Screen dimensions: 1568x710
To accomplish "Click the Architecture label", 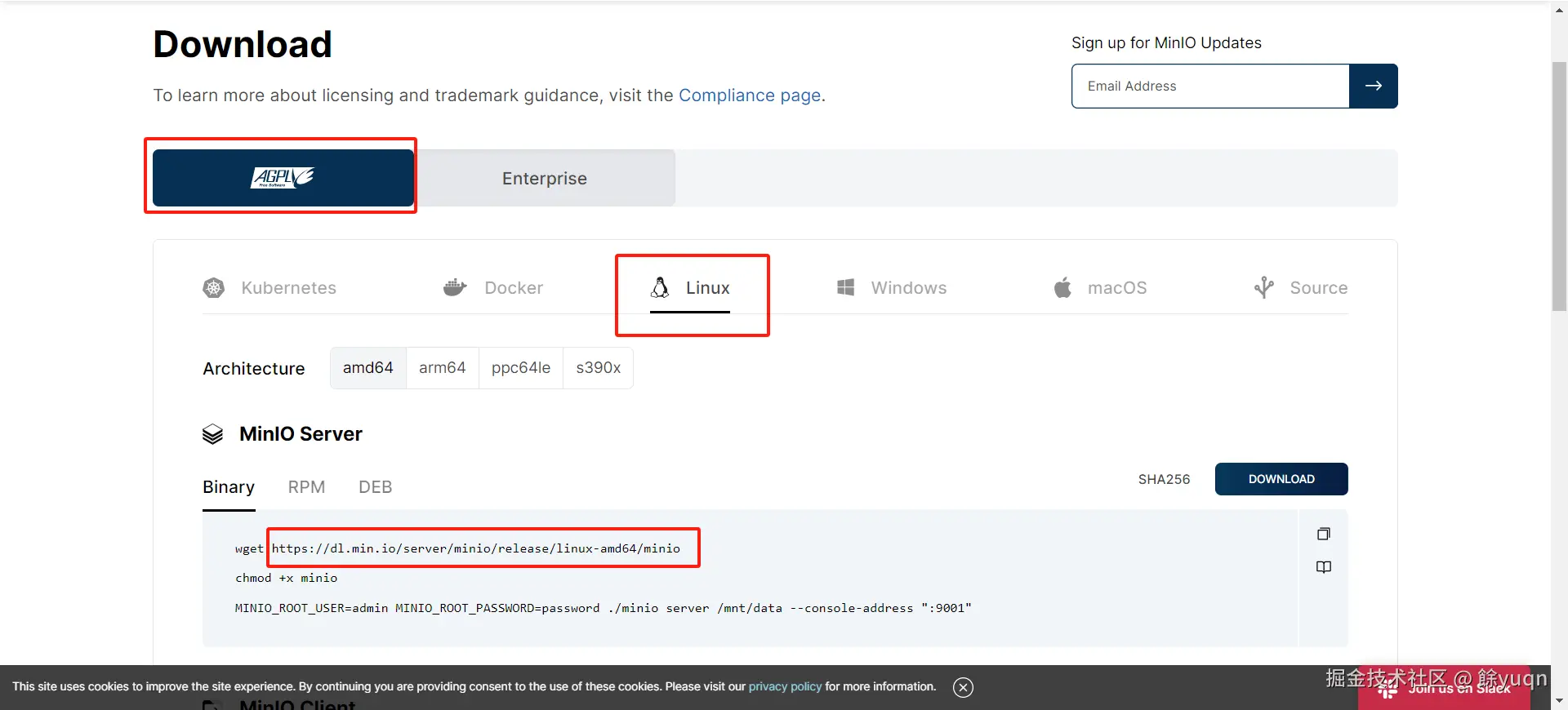I will [x=254, y=369].
